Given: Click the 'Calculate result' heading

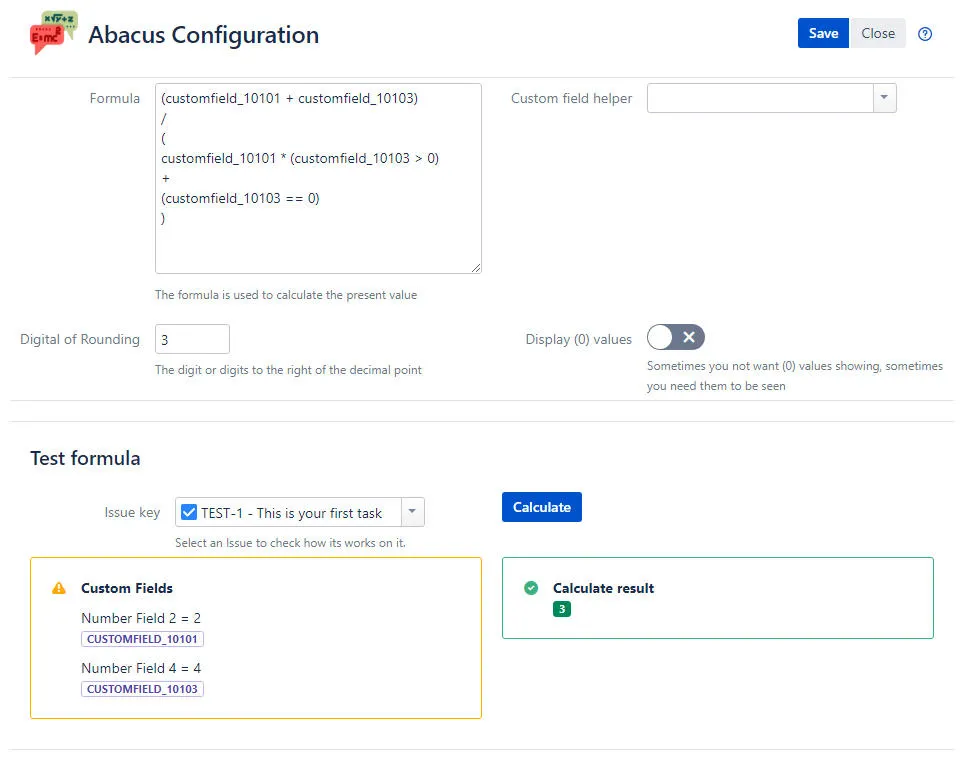Looking at the screenshot, I should pos(603,588).
